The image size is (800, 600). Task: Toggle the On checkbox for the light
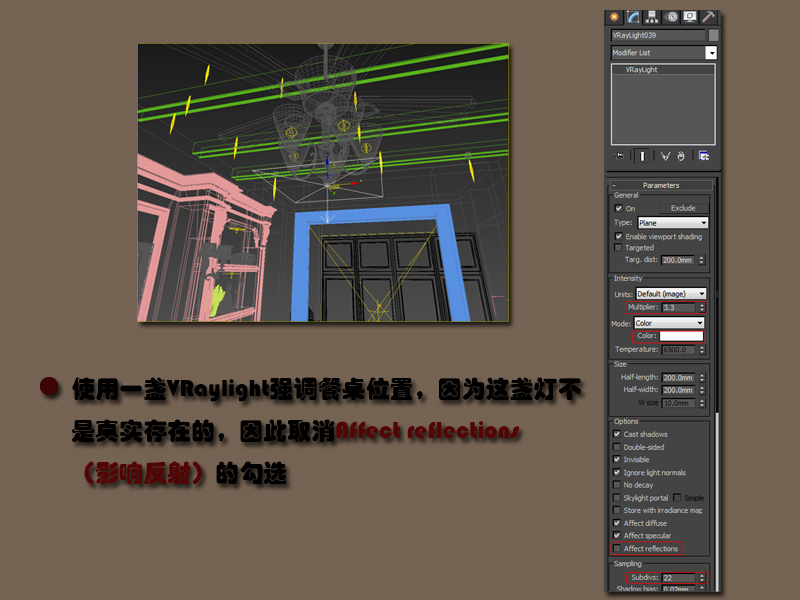pyautogui.click(x=618, y=208)
